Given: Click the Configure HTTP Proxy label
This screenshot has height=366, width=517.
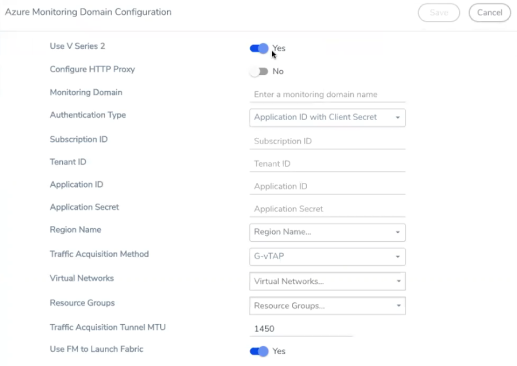Looking at the screenshot, I should [92, 69].
